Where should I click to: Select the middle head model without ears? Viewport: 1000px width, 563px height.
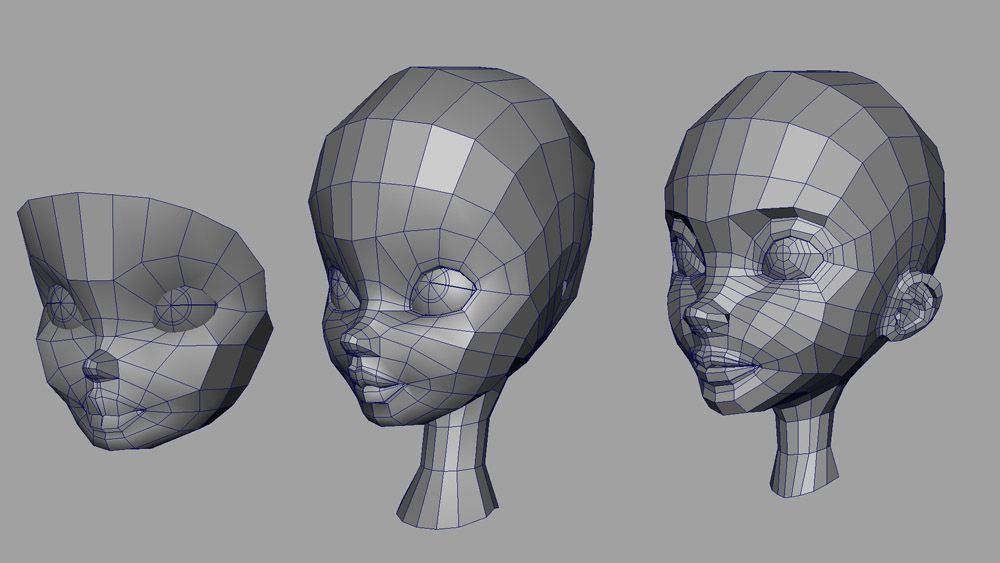tap(452, 297)
